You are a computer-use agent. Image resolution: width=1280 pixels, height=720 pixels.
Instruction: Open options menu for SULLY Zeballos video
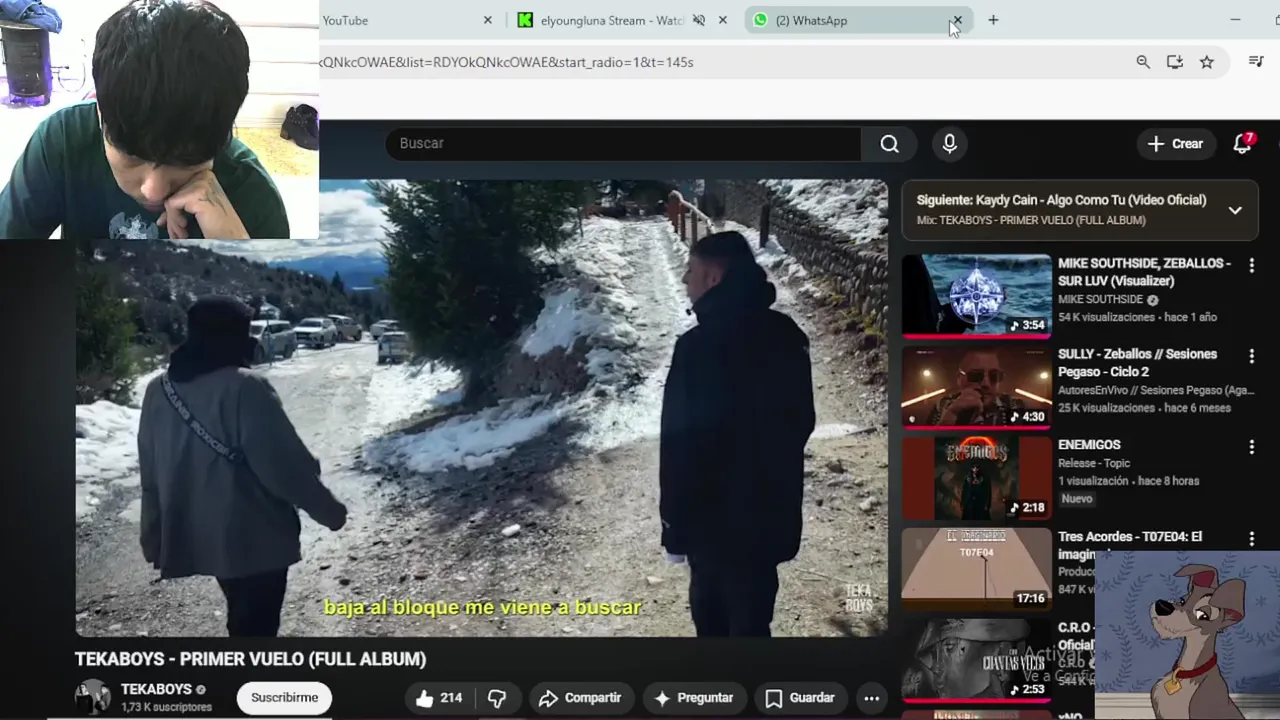(x=1251, y=356)
